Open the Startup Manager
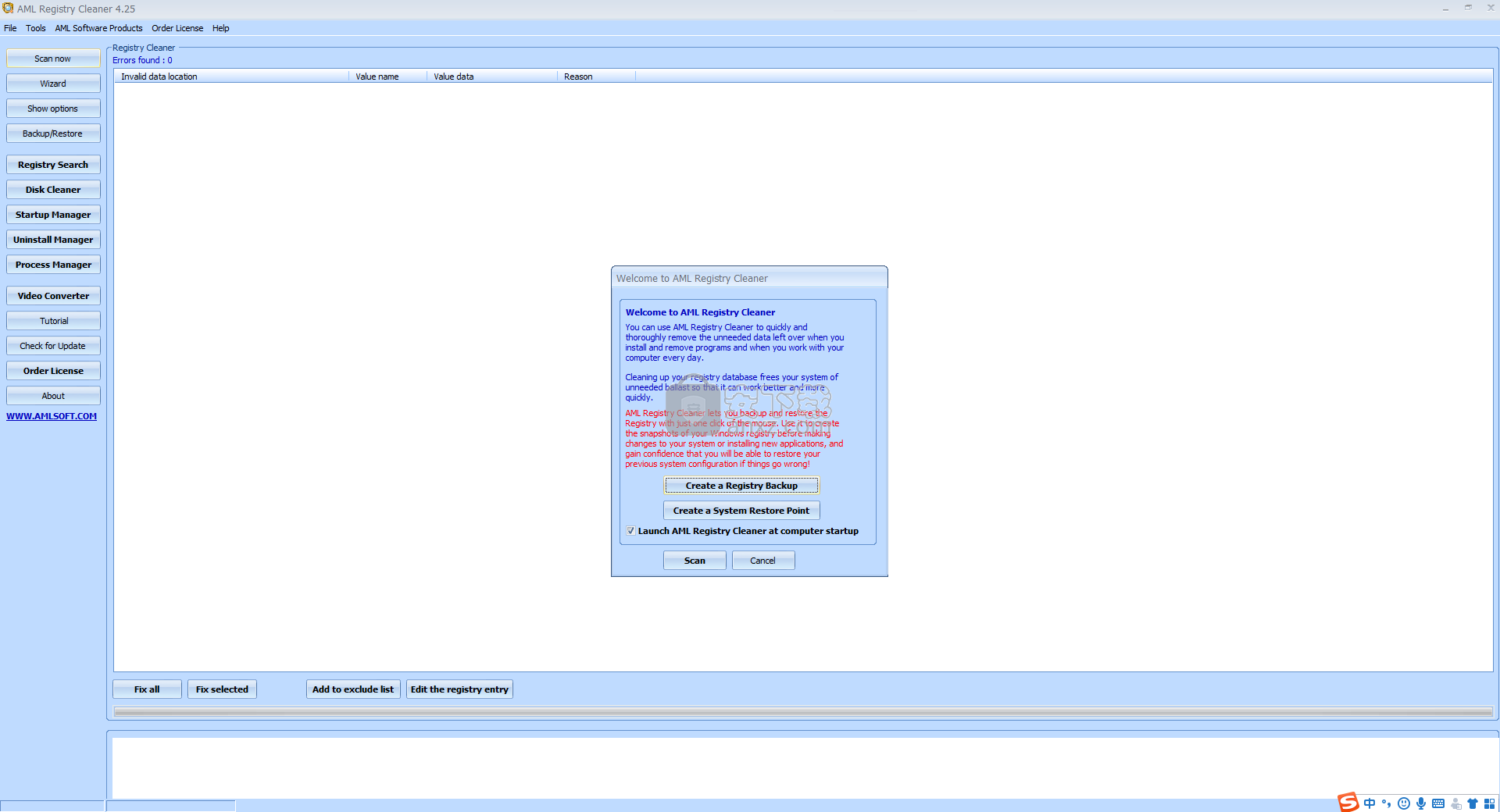 click(x=53, y=214)
